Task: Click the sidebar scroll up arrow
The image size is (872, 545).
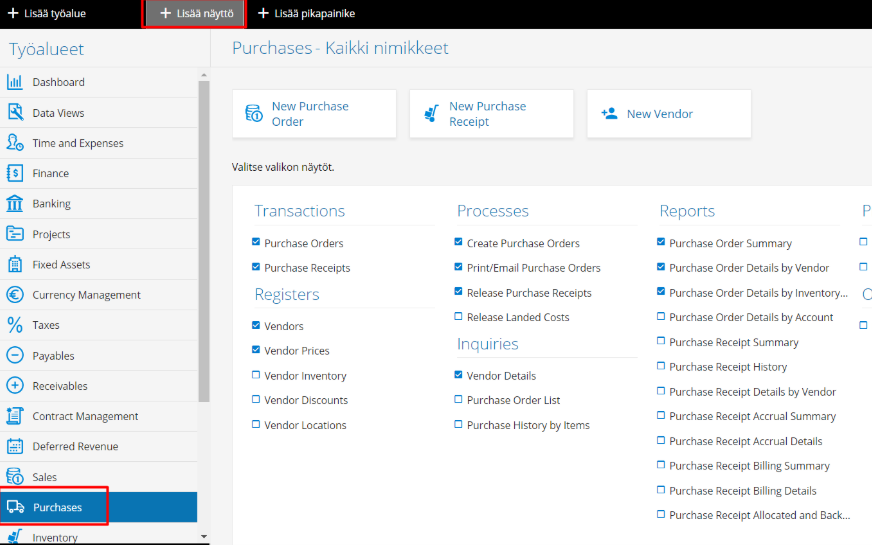Action: (204, 75)
